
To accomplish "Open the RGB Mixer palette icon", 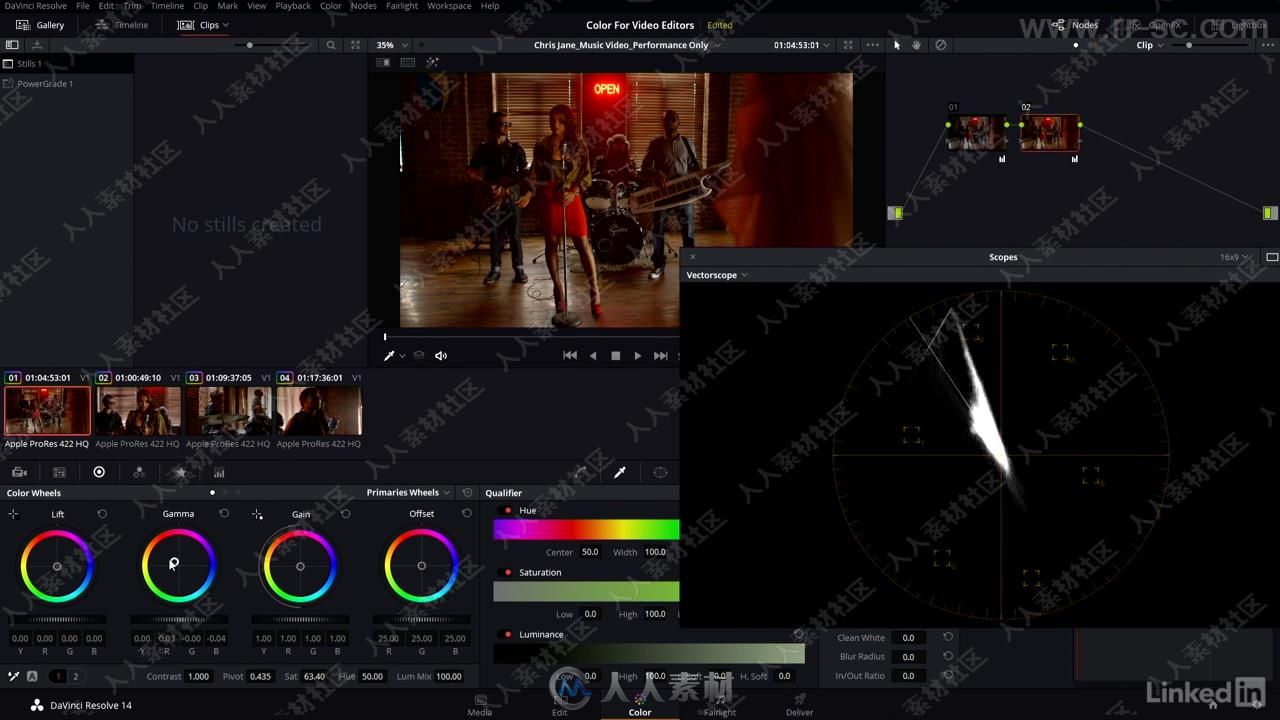I will click(139, 472).
